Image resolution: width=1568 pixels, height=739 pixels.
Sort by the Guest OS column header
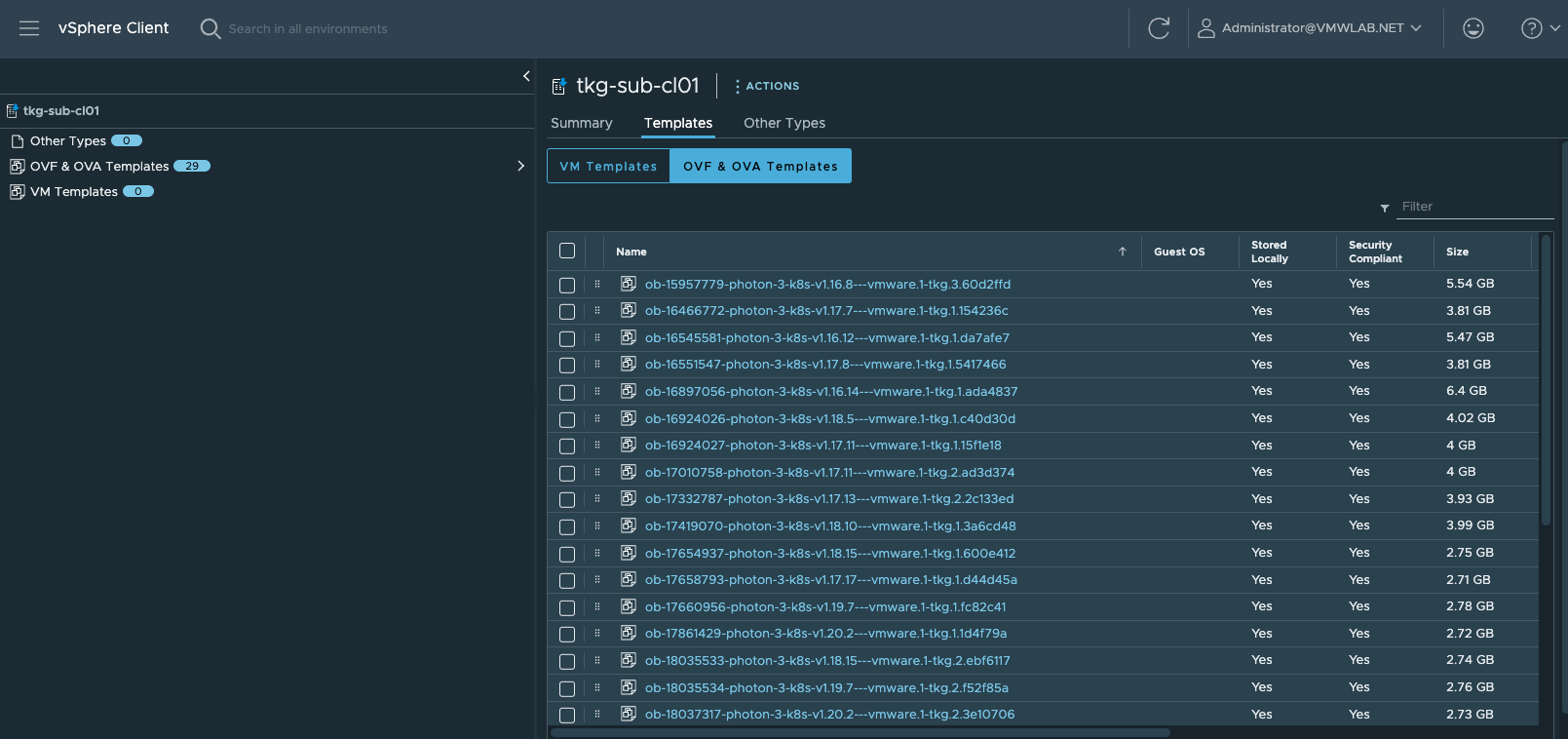1179,252
